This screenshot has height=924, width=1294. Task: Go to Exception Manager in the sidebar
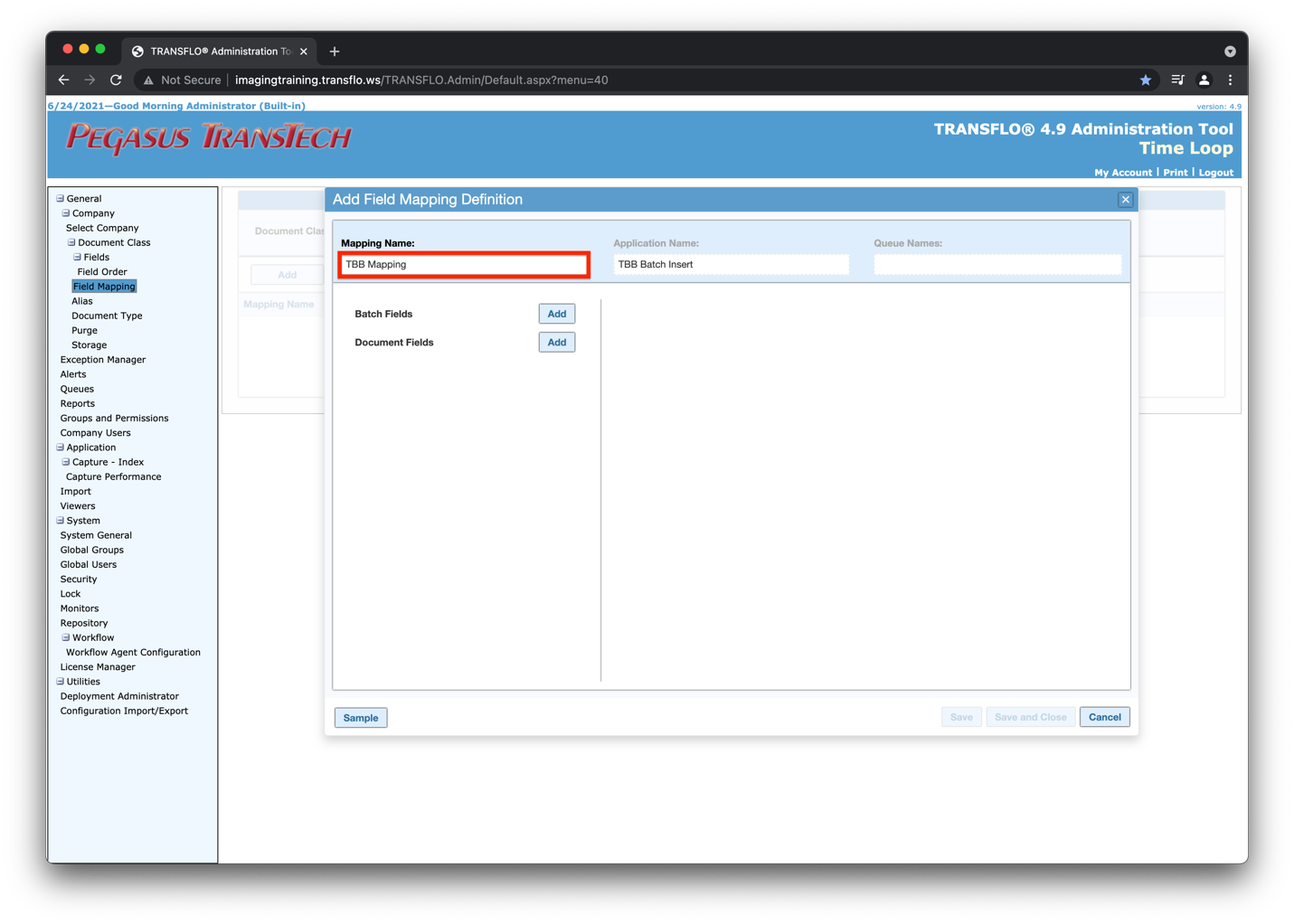click(x=103, y=360)
